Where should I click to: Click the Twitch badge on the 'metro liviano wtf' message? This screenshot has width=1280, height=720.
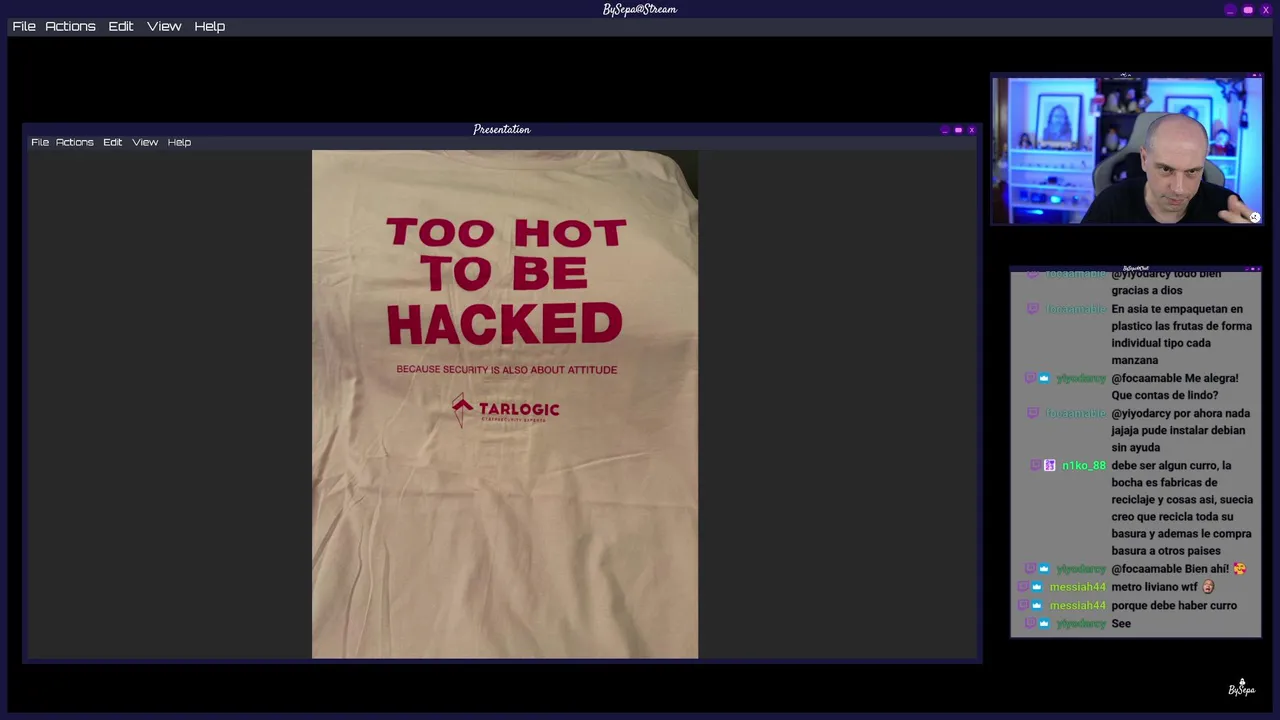pos(1024,587)
